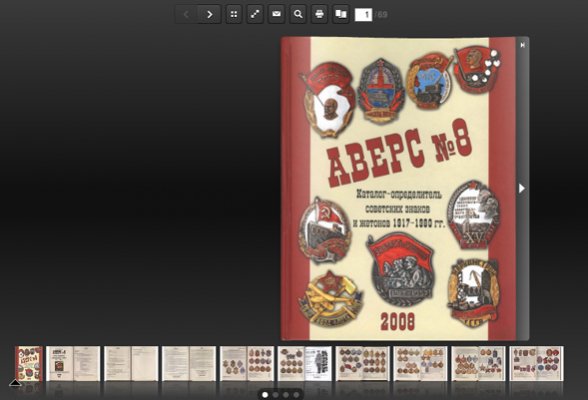Flip to next page with right-edge arrow
This screenshot has height=400, width=588.
522,188
